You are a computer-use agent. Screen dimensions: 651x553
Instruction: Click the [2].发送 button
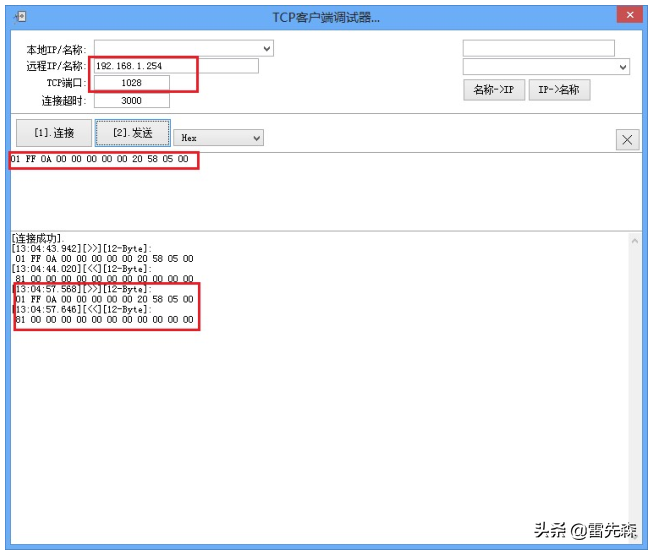(132, 133)
